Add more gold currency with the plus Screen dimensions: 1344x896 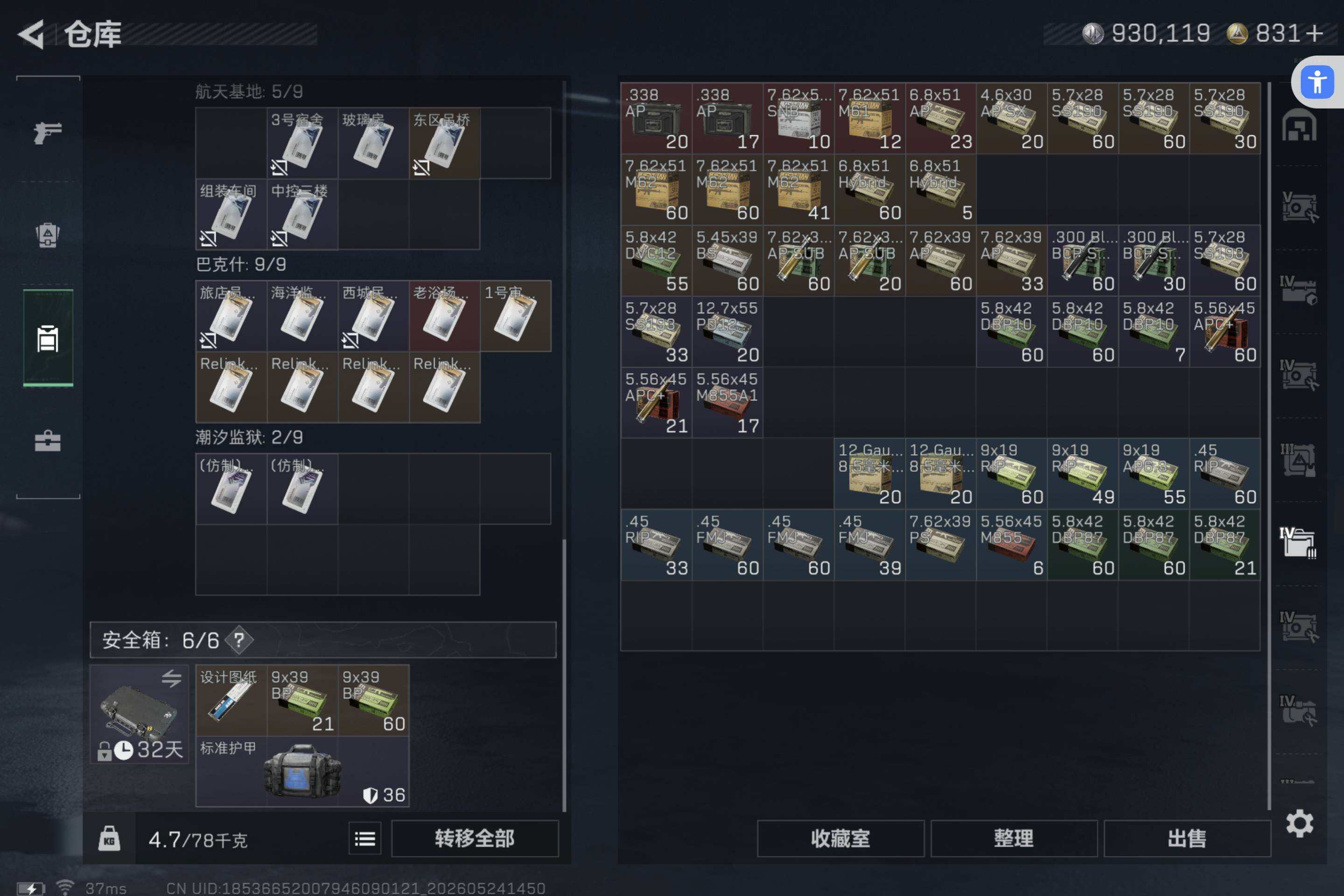point(1314,34)
